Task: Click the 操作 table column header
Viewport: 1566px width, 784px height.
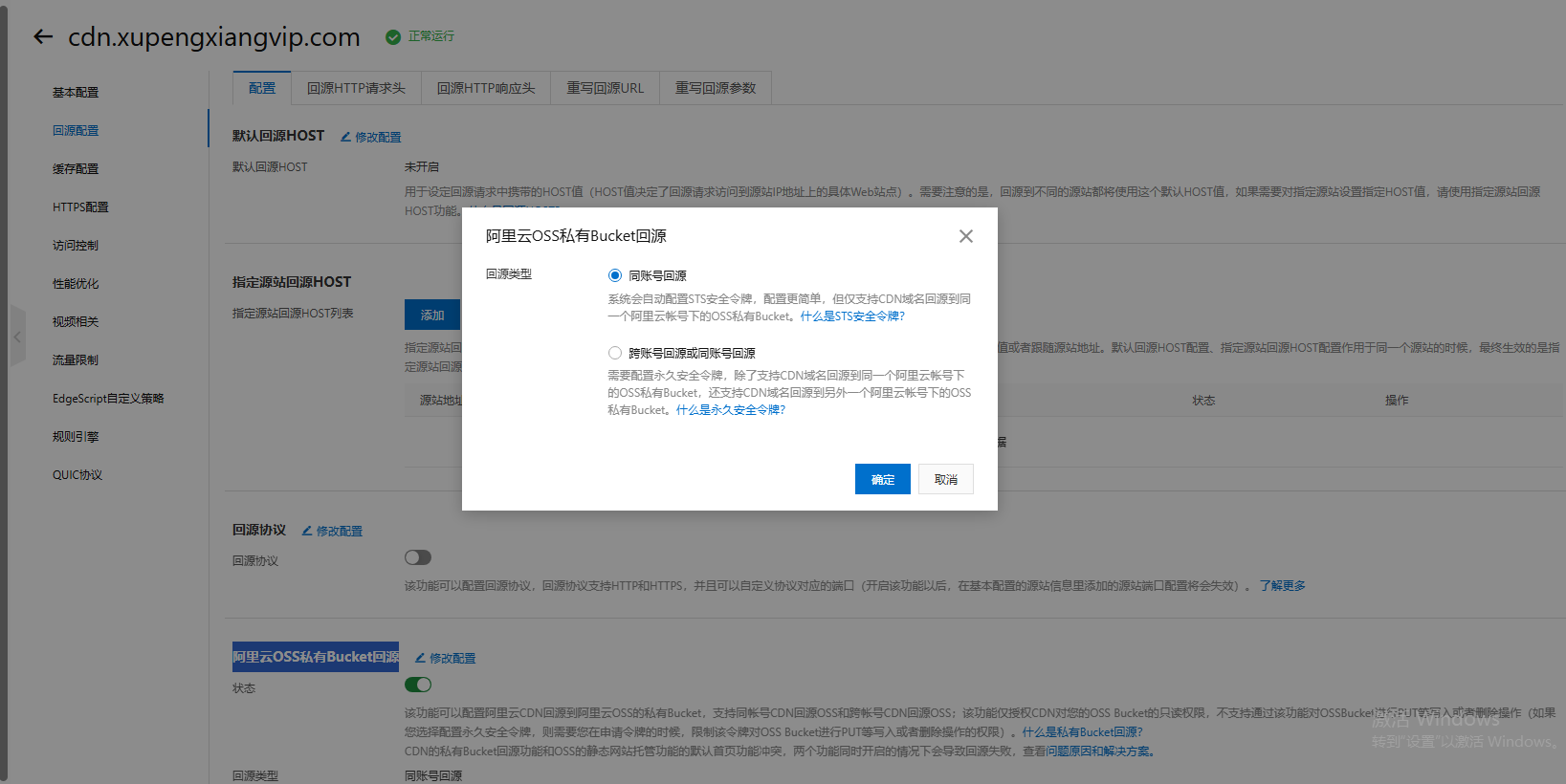Action: click(x=1397, y=401)
